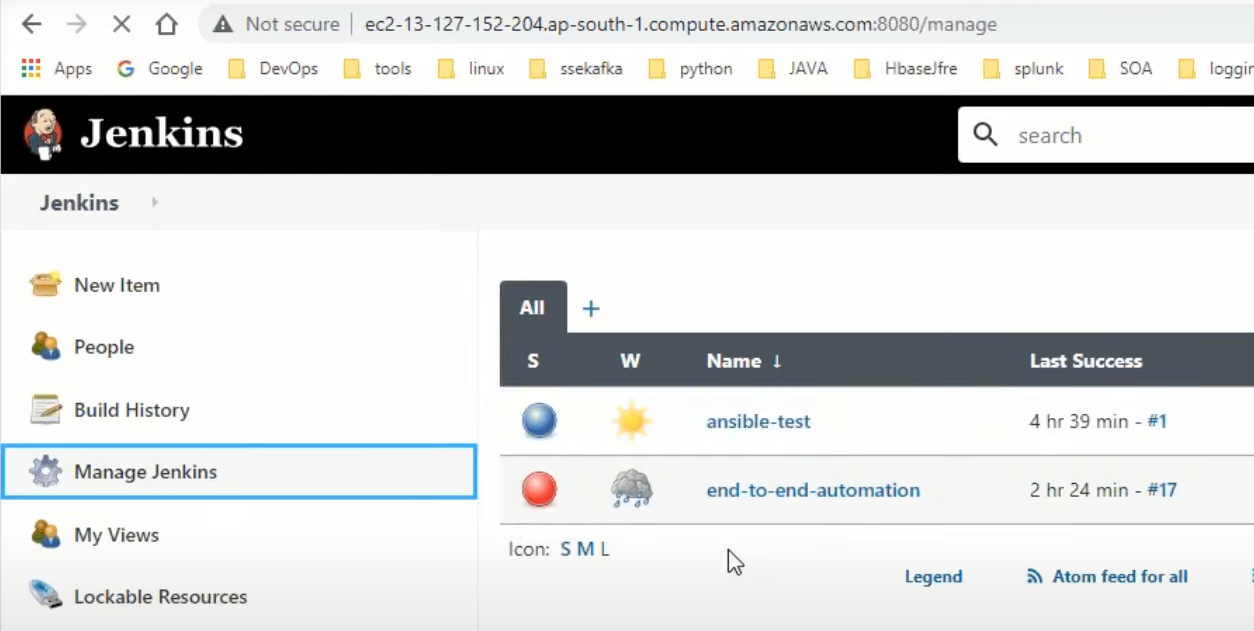
Task: Click '4 hr 39 min' last success text
Action: pyautogui.click(x=1079, y=421)
